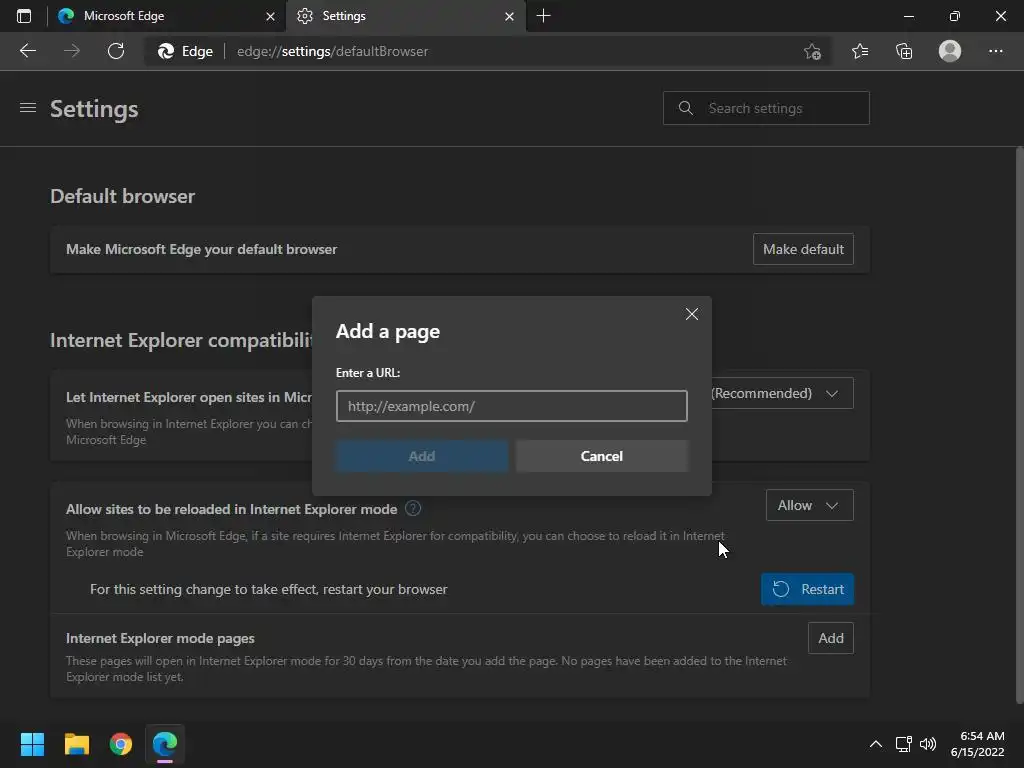Click the help icon beside Internet Explorer mode
The height and width of the screenshot is (768, 1024).
pos(413,508)
